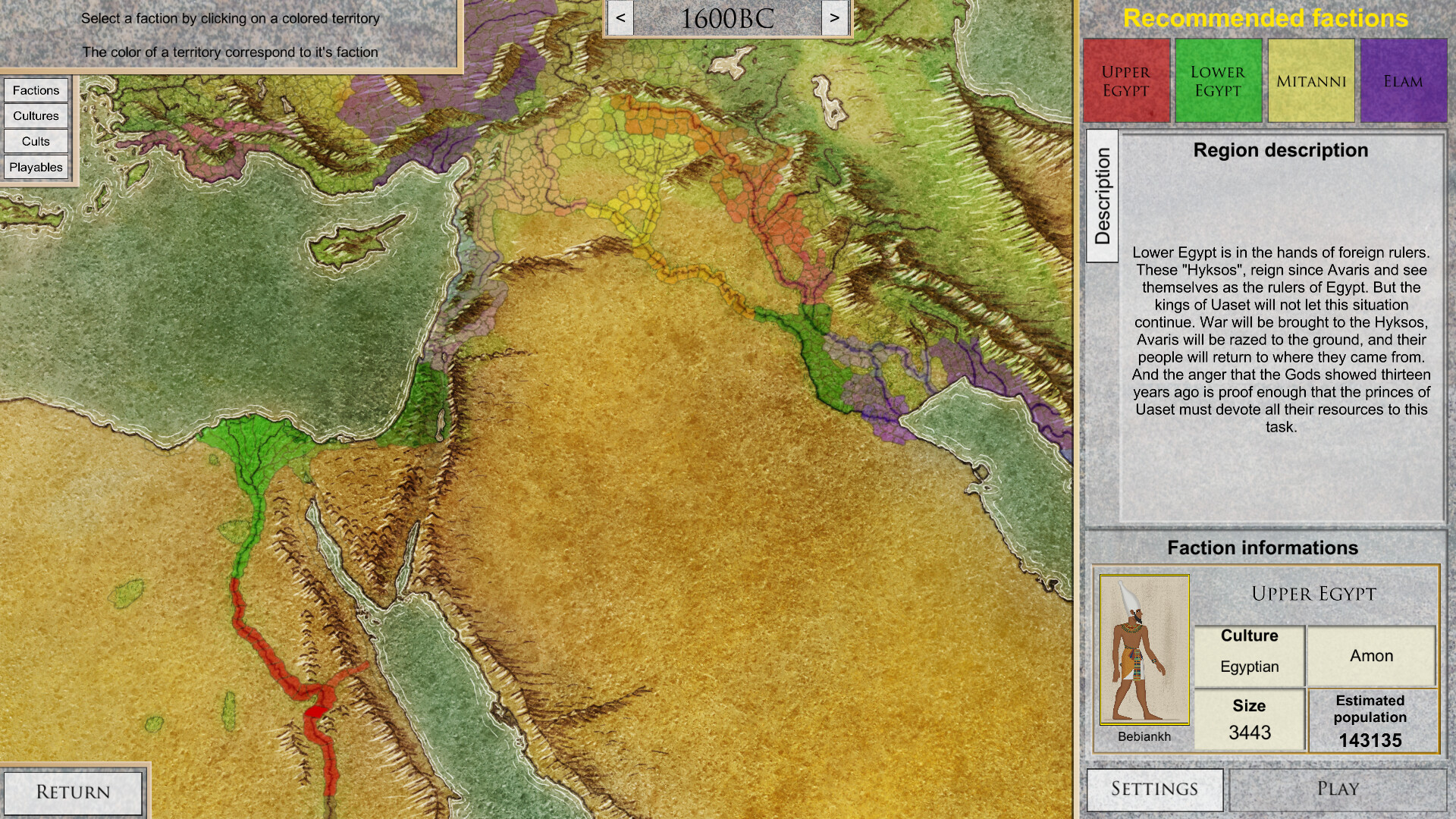Viewport: 1456px width, 819px height.
Task: Toggle the Cults overlay on
Action: pyautogui.click(x=36, y=141)
